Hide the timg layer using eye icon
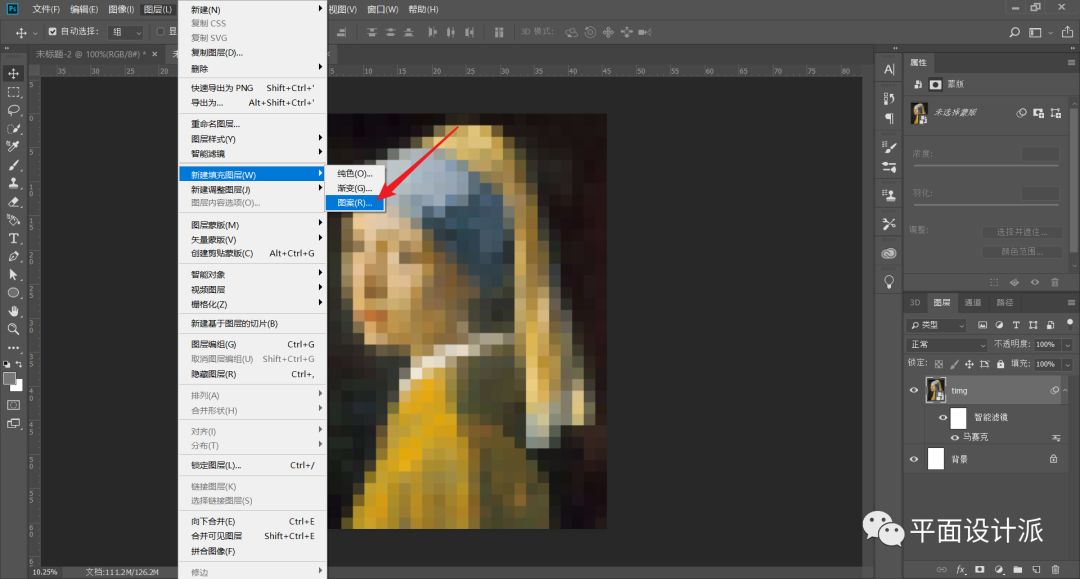1080x579 pixels. click(913, 391)
